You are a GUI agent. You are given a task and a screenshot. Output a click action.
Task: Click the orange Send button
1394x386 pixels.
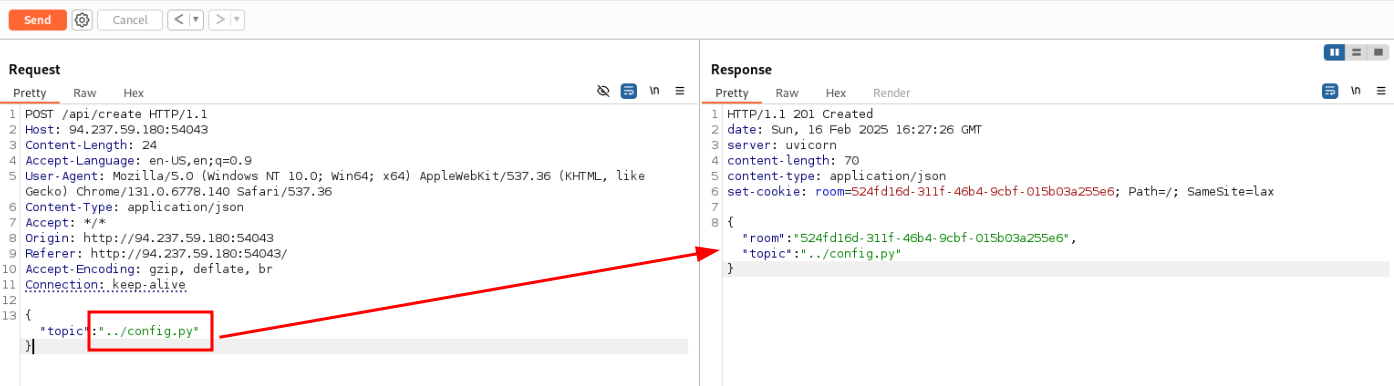(38, 20)
